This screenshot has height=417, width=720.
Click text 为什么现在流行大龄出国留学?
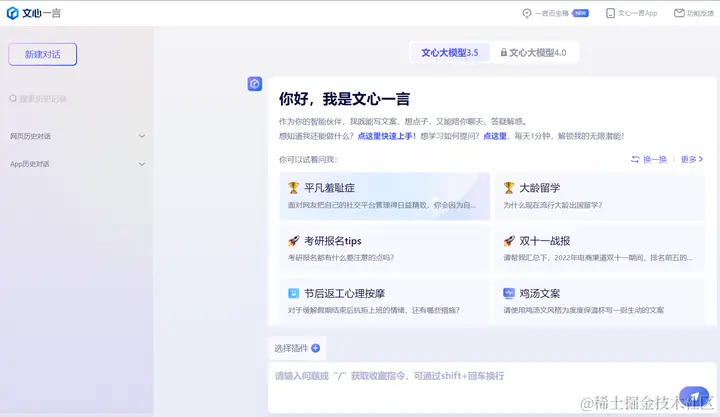[552, 205]
